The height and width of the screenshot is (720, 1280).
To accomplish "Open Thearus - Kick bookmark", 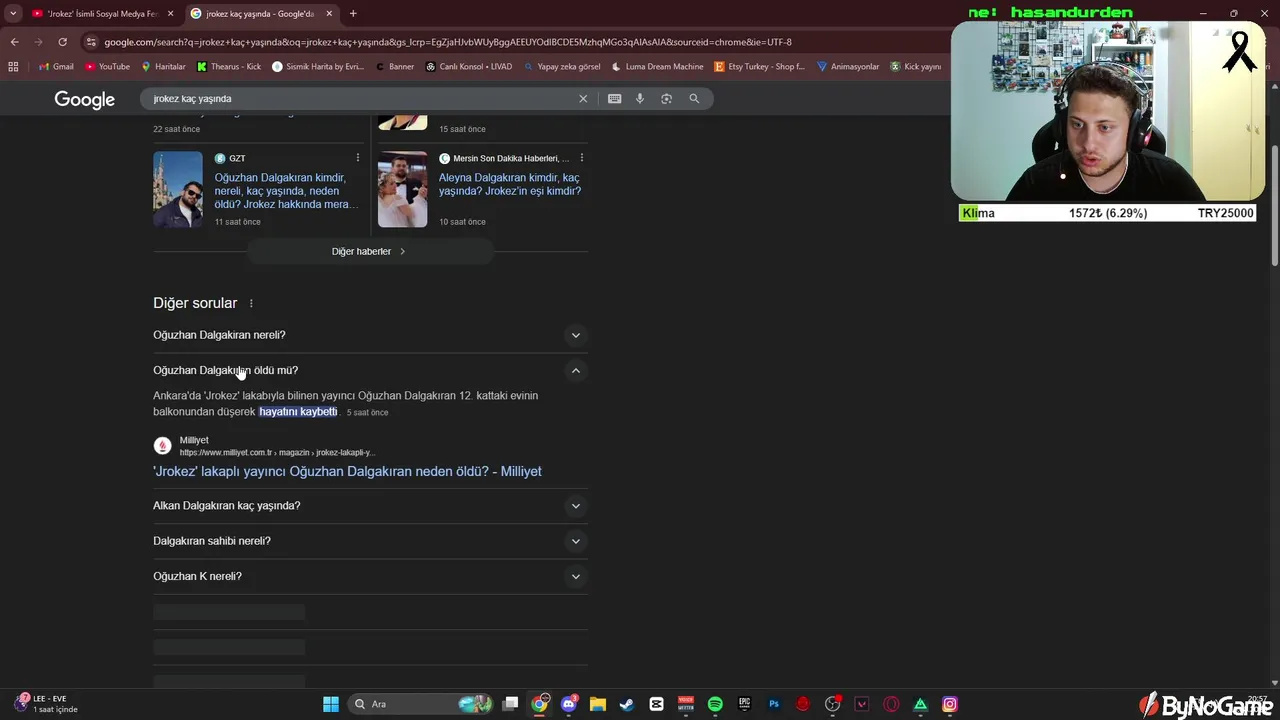I will 229,67.
